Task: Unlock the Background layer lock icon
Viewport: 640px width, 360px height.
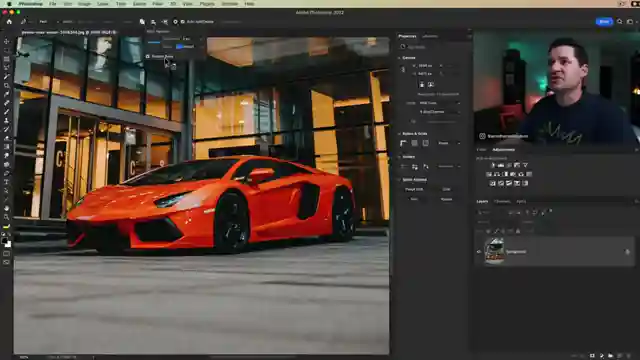Action: (627, 252)
